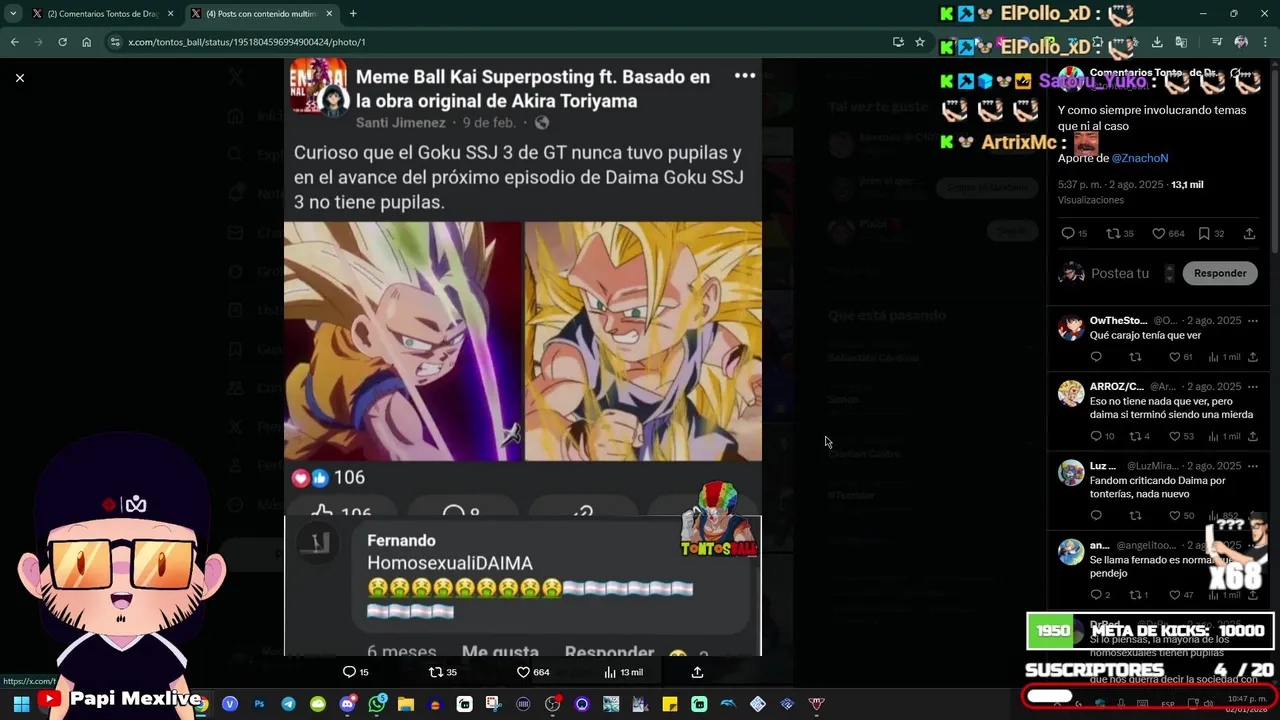
Task: Open the reply icon below the photo
Action: (x=349, y=672)
